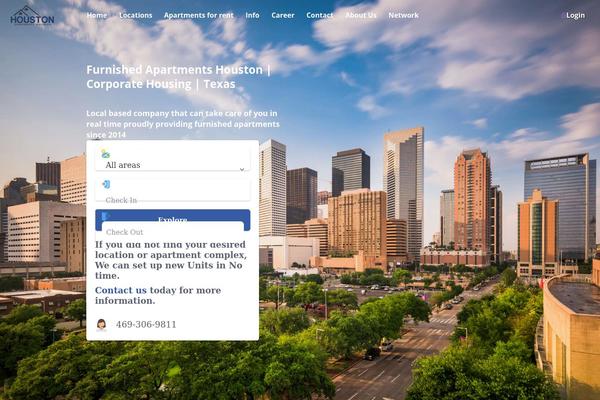The height and width of the screenshot is (400, 600).
Task: Open the Home menu item
Action: click(x=96, y=15)
